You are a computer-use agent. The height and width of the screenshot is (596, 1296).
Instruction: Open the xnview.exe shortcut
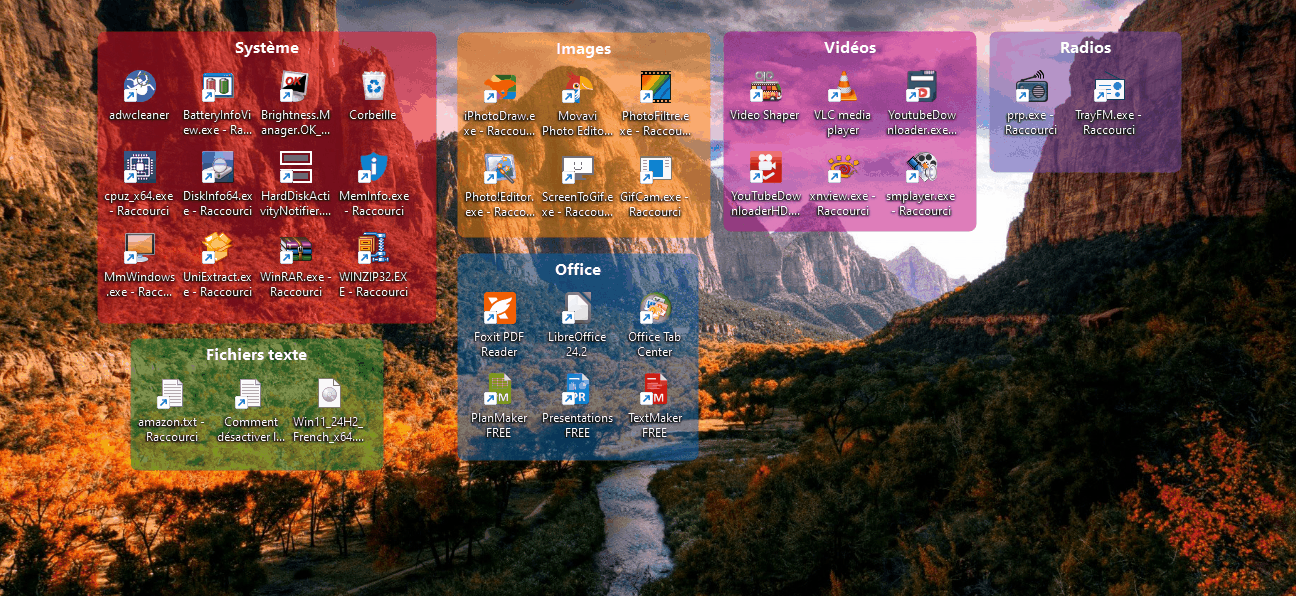843,166
